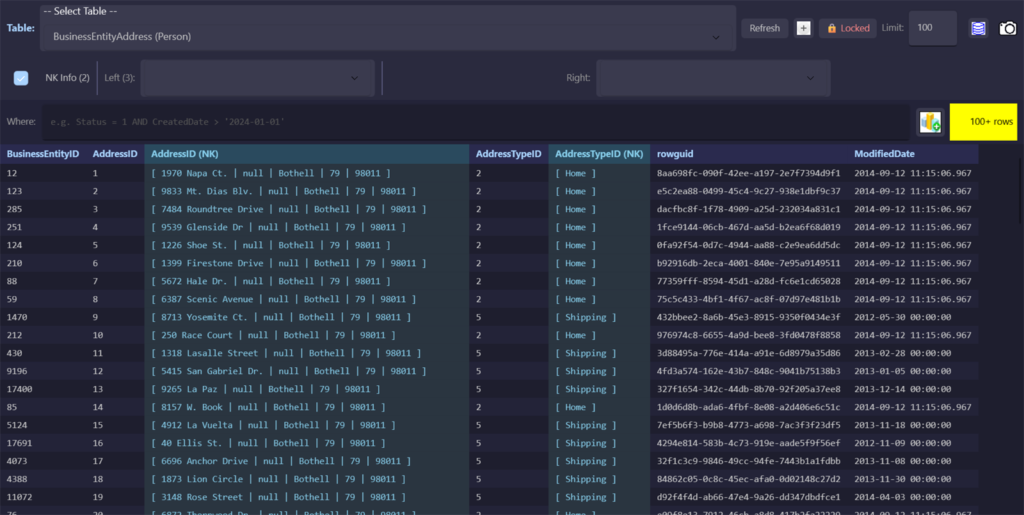This screenshot has height=515, width=1024.
Task: Open the Left (3) dropdown
Action: coord(257,78)
